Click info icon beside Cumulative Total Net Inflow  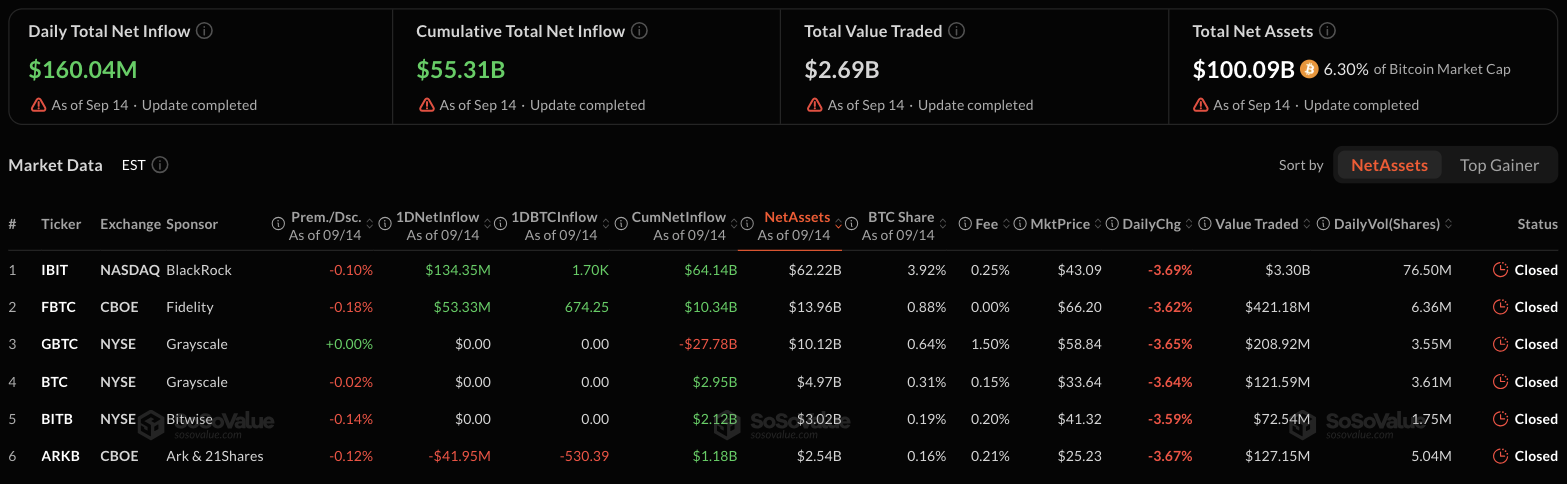tap(640, 31)
